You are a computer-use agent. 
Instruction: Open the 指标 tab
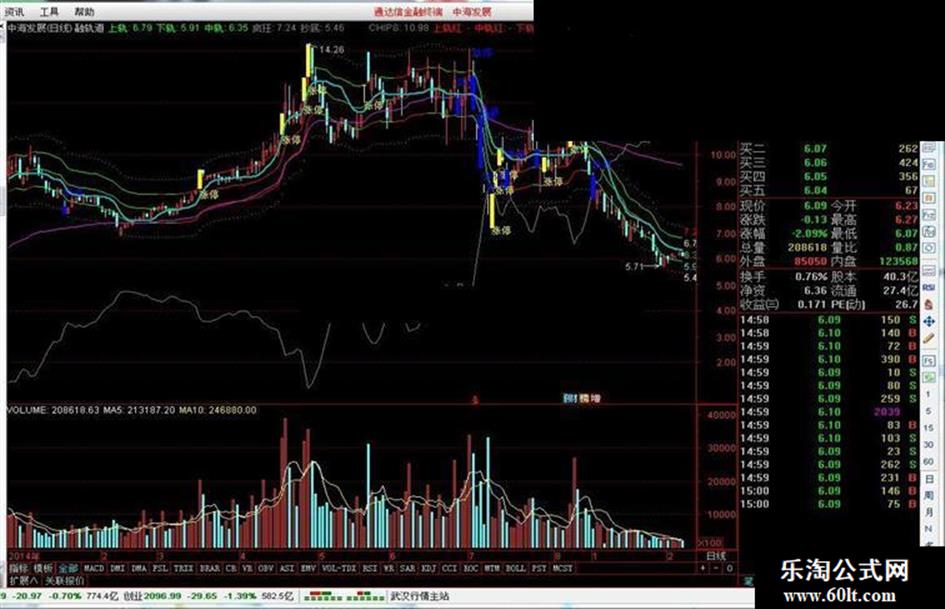pos(18,568)
